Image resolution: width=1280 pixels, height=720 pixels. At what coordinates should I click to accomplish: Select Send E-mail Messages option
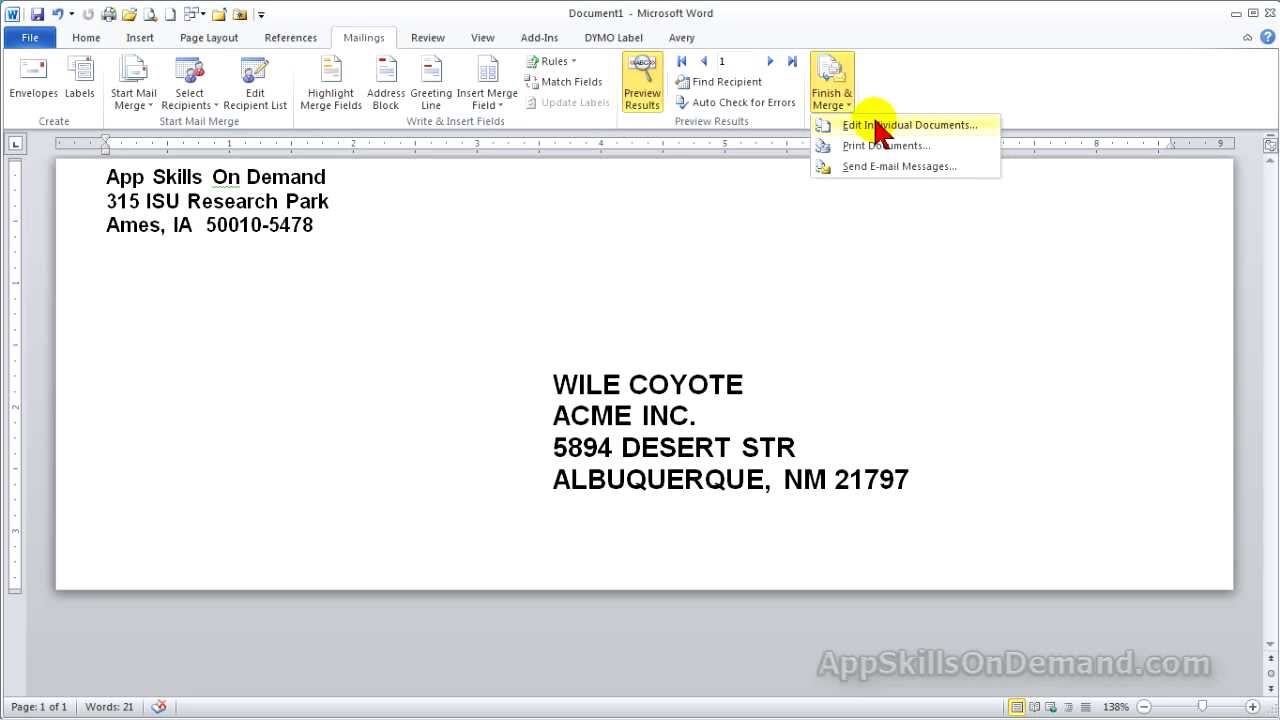click(x=898, y=166)
